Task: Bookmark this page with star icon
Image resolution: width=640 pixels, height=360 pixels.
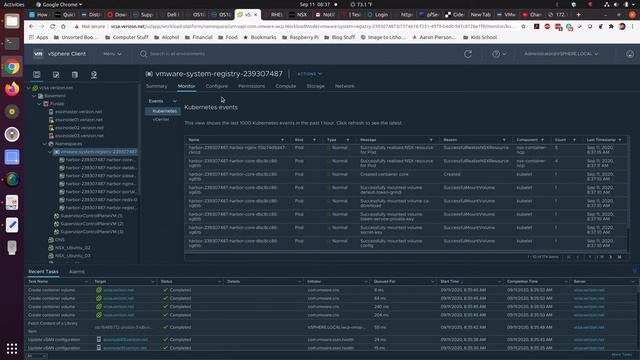Action: [523, 26]
